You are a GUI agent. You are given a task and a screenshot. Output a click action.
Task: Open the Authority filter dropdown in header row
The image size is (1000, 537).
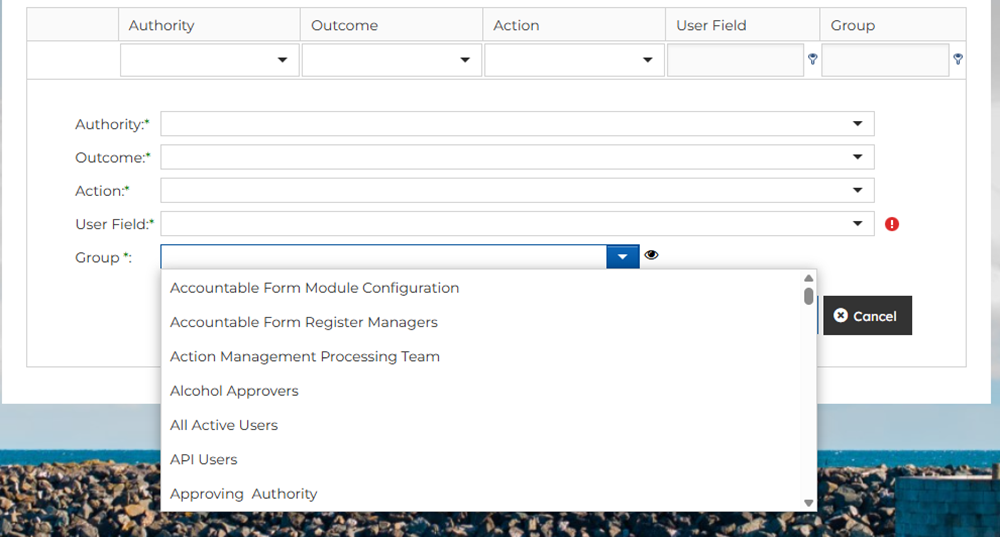283,61
